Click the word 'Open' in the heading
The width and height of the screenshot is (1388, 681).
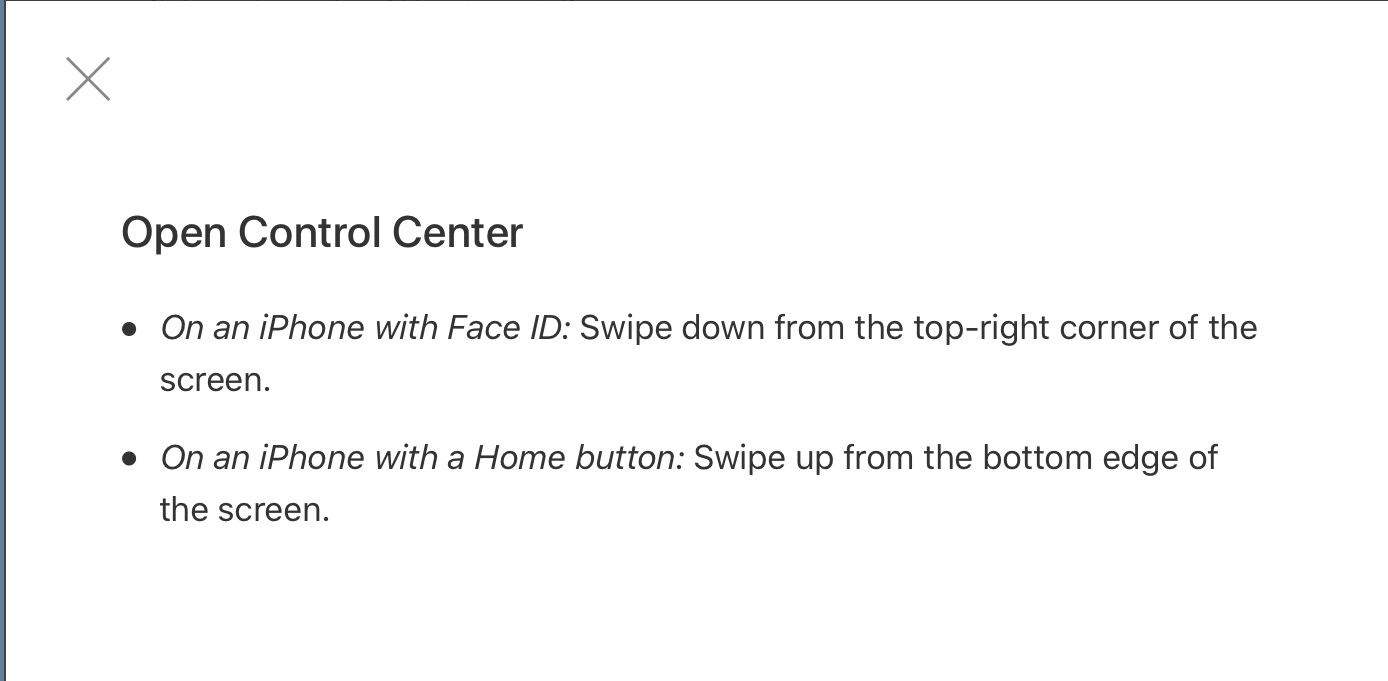174,234
